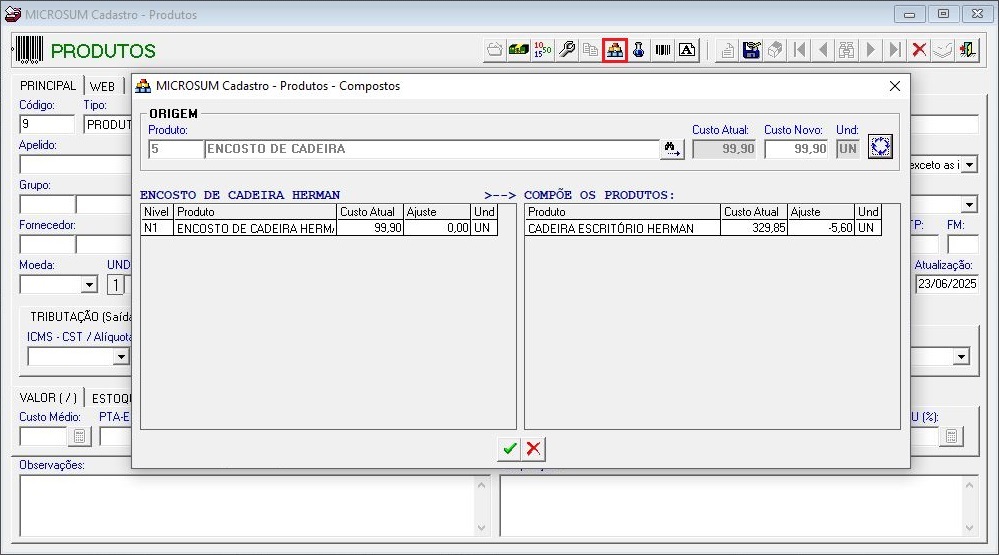Open the Moeda dropdown
999x555 pixels.
pos(89,286)
